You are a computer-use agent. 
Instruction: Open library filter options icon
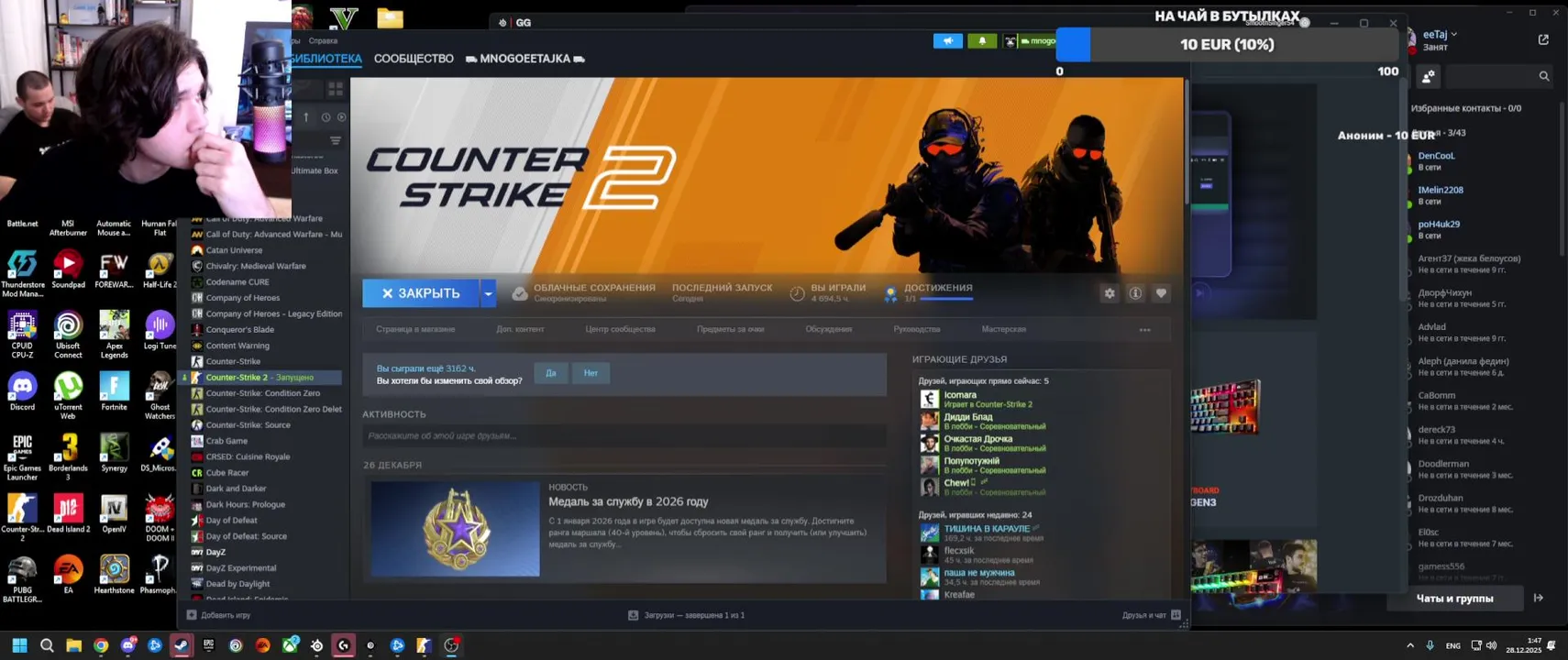pyautogui.click(x=336, y=140)
